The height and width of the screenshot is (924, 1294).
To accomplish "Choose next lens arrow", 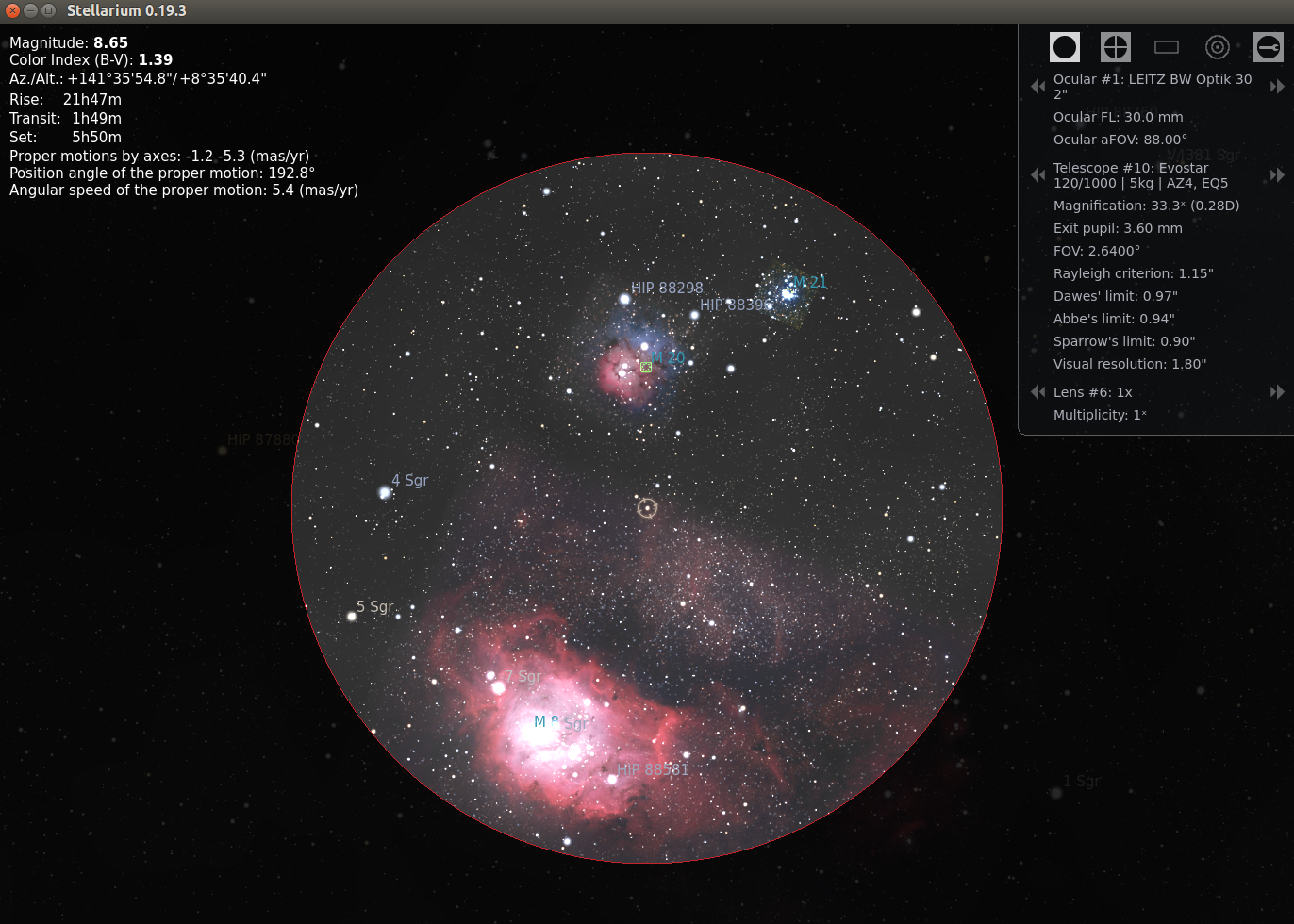I will pos(1278,392).
